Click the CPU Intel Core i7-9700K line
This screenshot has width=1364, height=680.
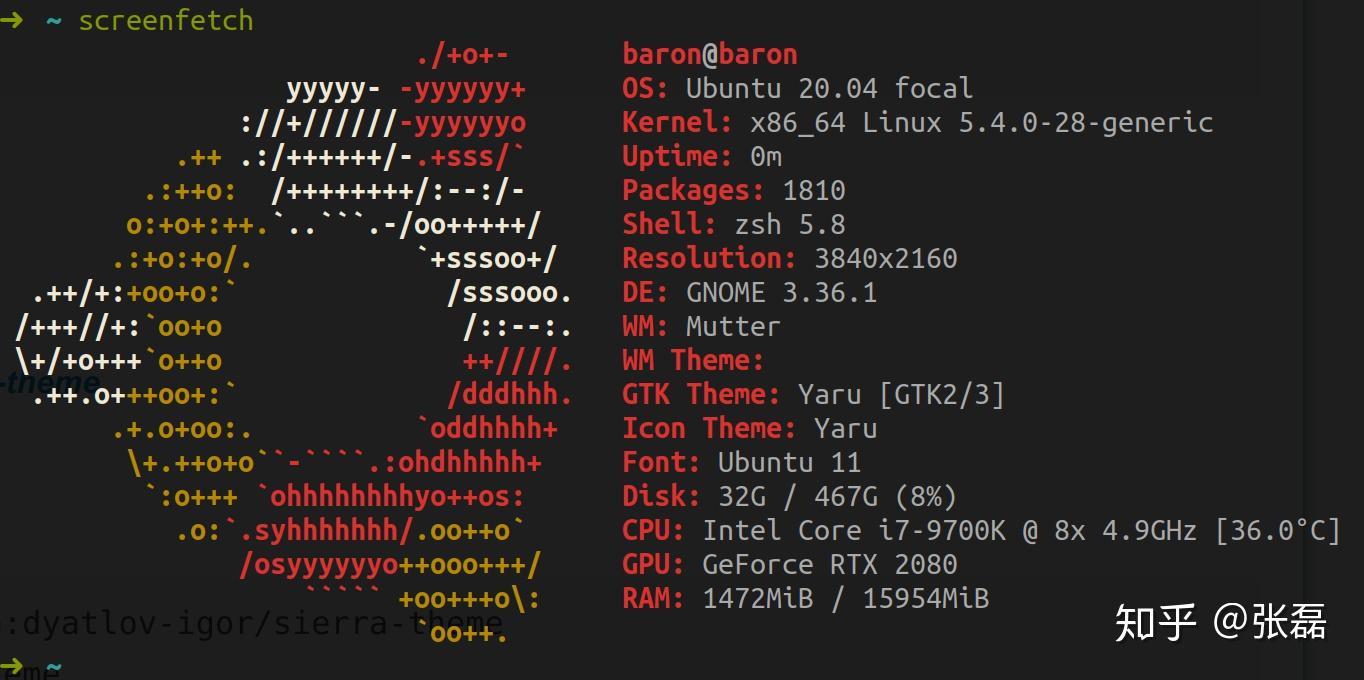point(981,530)
